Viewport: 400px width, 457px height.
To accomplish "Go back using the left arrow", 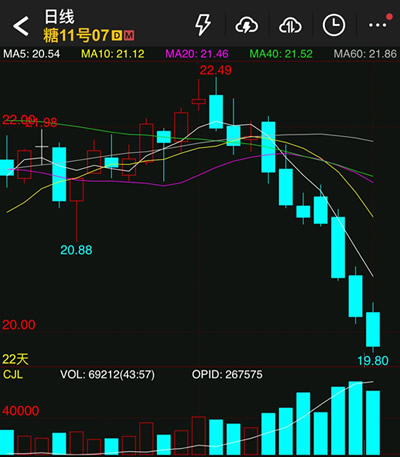I will pyautogui.click(x=21, y=25).
